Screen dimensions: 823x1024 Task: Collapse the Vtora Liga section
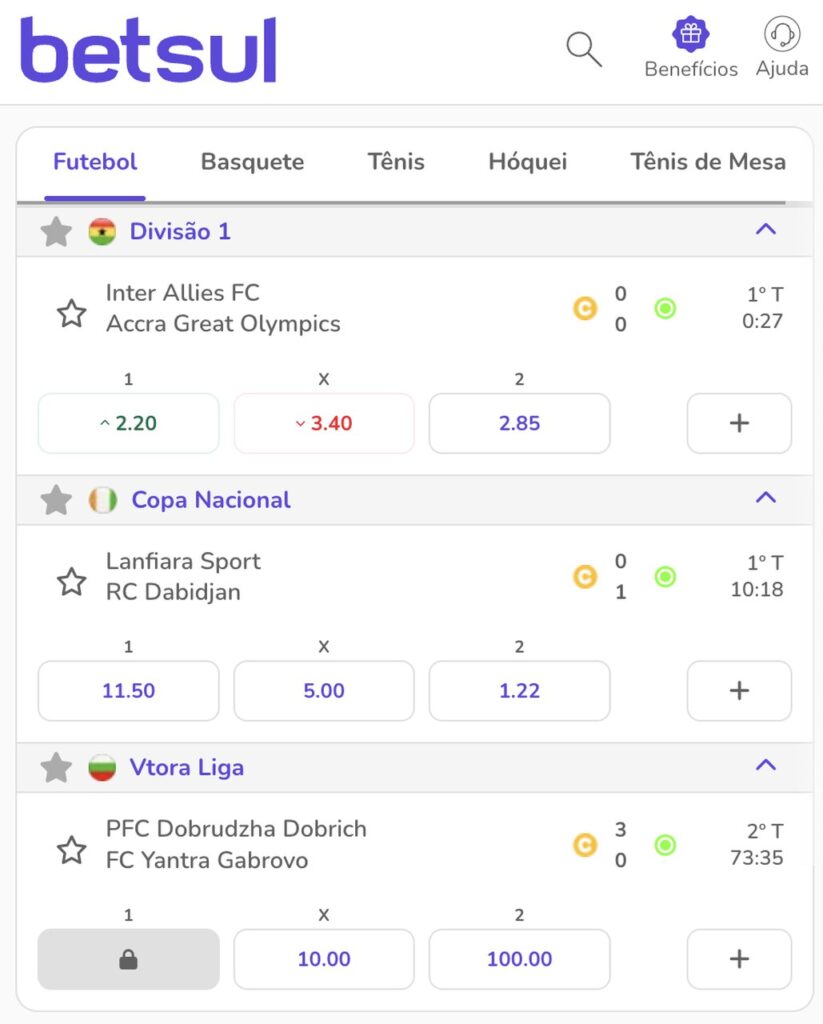[766, 765]
